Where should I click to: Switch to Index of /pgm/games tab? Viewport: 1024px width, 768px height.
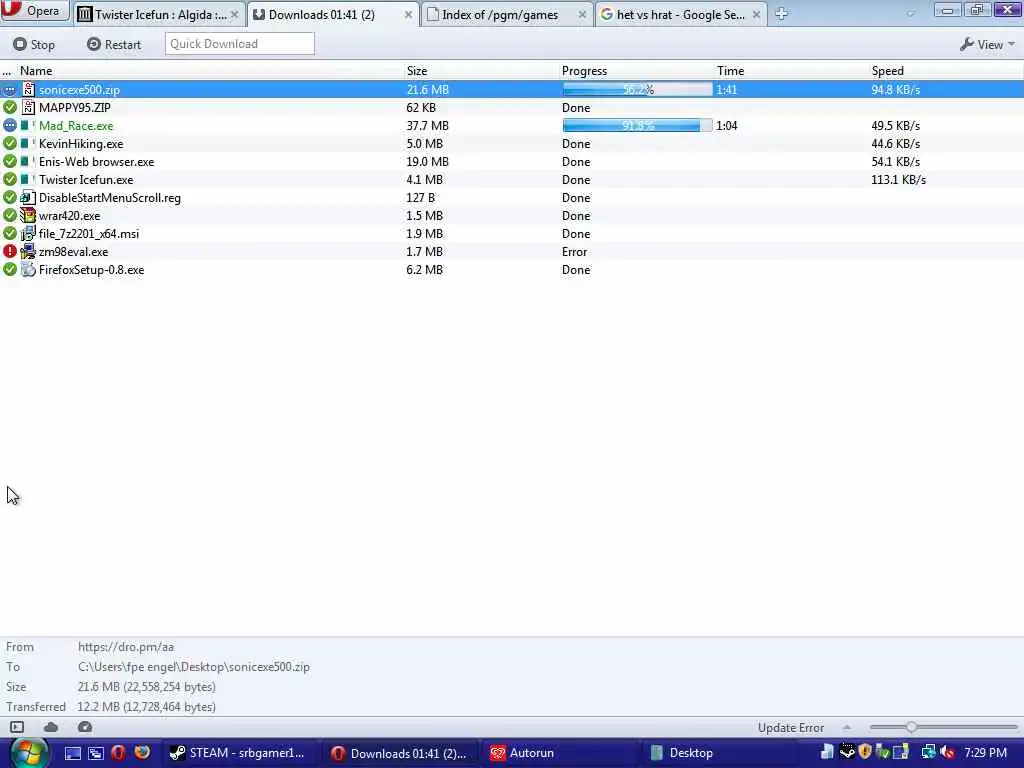click(507, 14)
